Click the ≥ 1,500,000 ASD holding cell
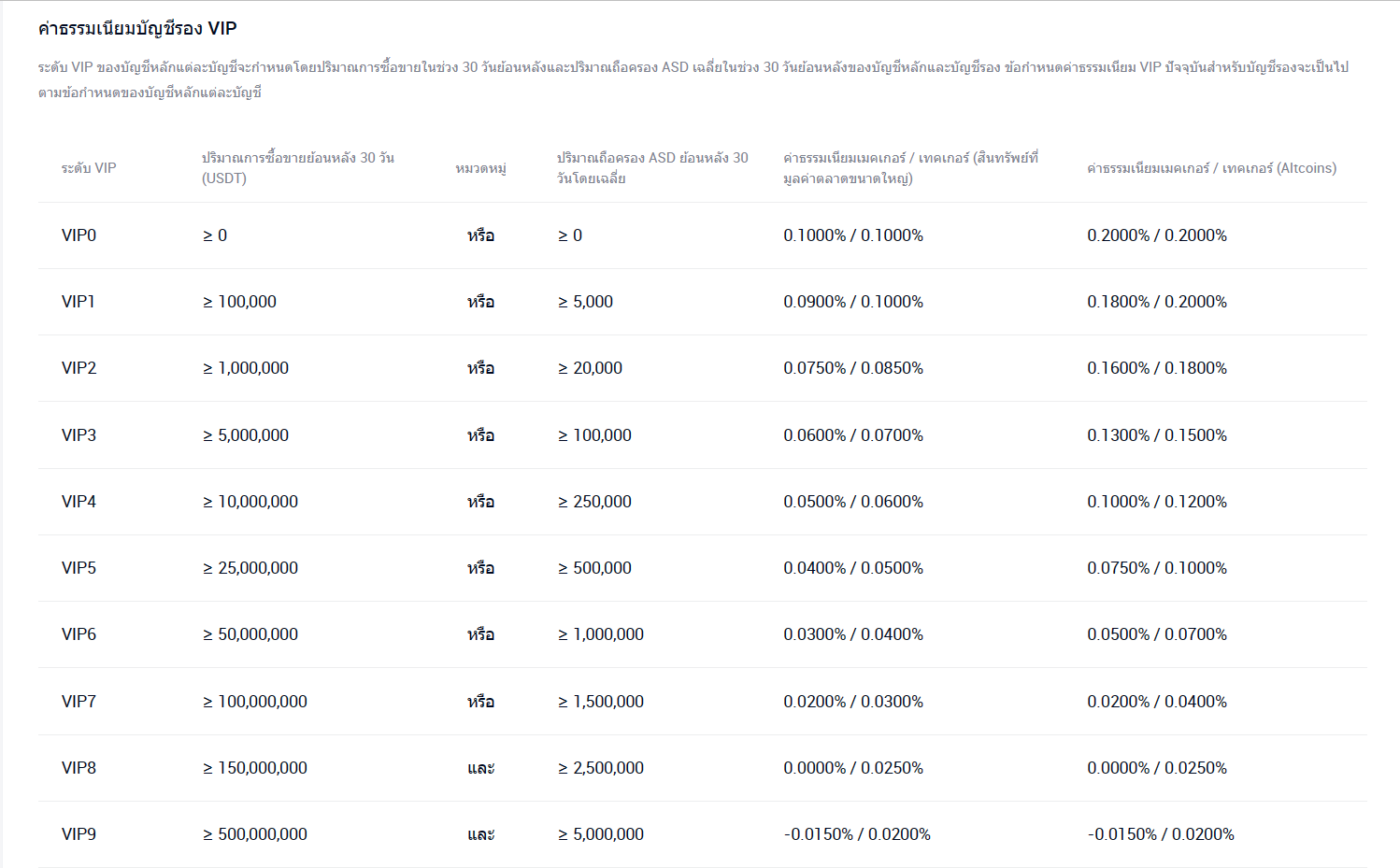The height and width of the screenshot is (868, 1400). (x=601, y=702)
